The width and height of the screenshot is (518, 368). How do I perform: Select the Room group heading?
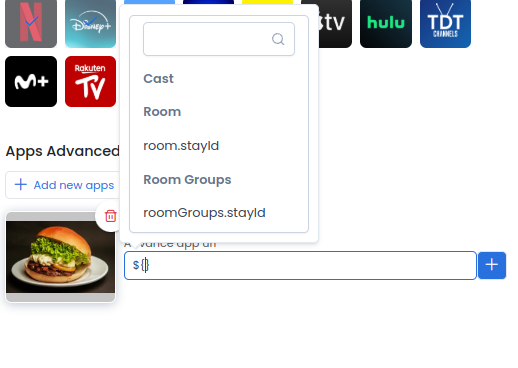coord(162,112)
